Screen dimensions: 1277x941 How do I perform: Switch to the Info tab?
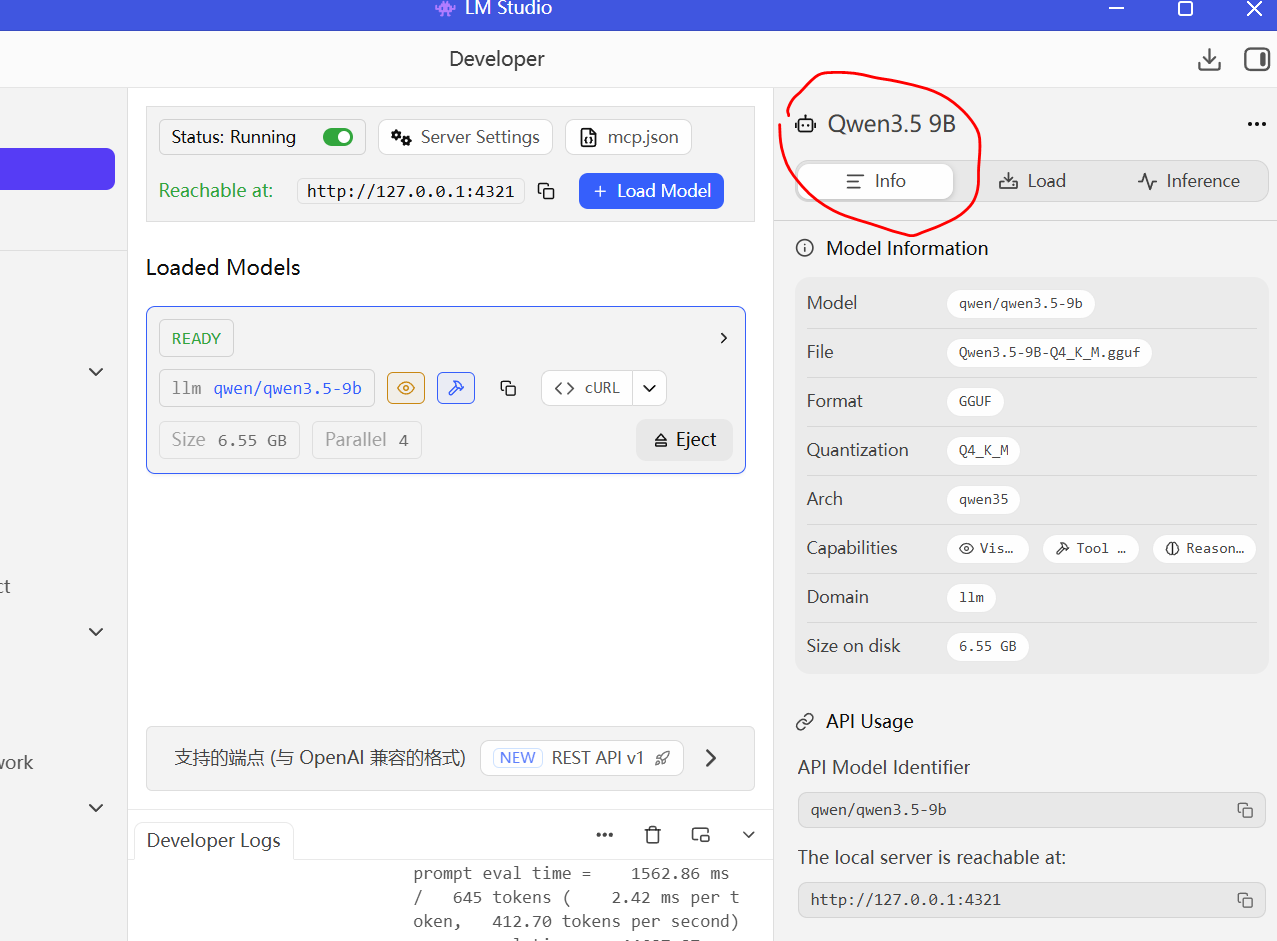click(x=875, y=181)
